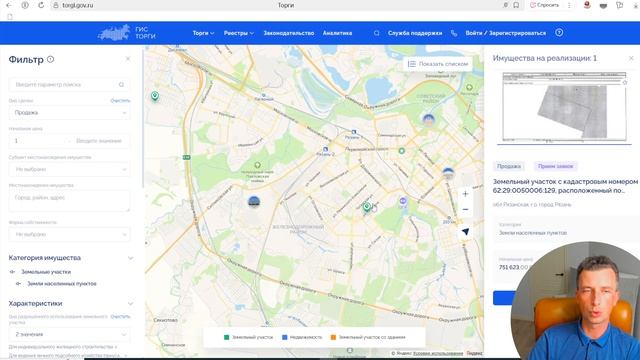Click Войти / Зарегистрироваться
The width and height of the screenshot is (640, 360).
505,33
